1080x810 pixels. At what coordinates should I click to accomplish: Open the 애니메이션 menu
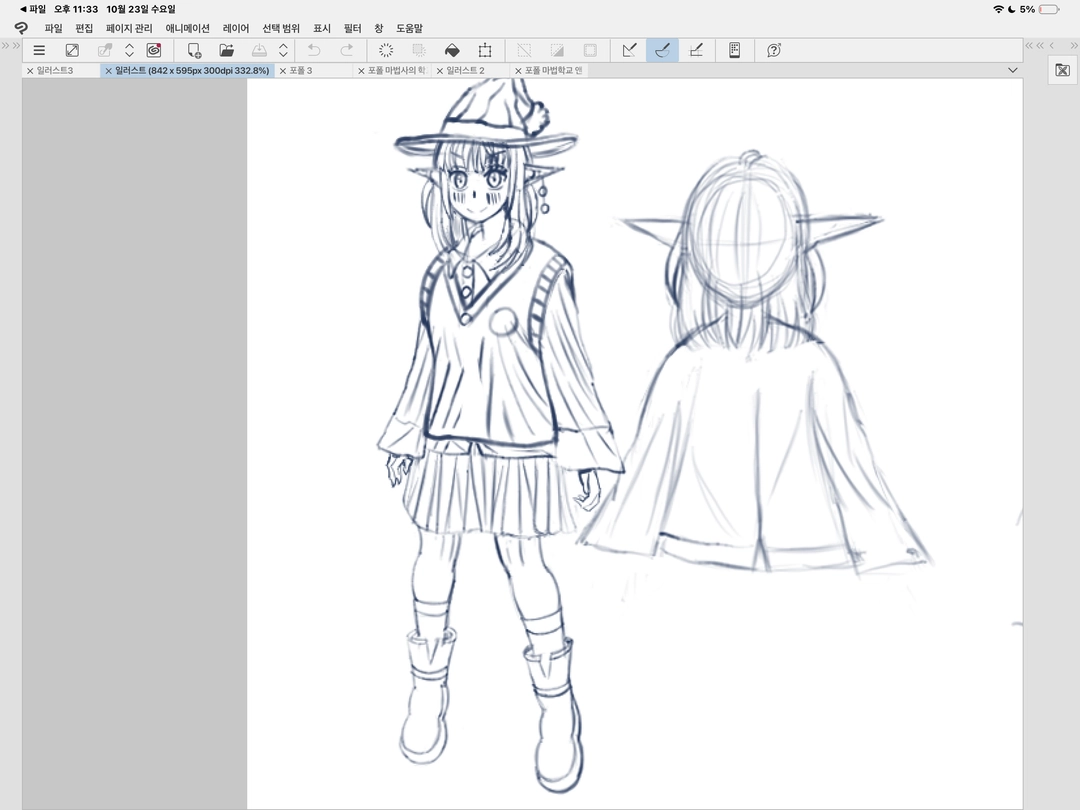coord(187,28)
